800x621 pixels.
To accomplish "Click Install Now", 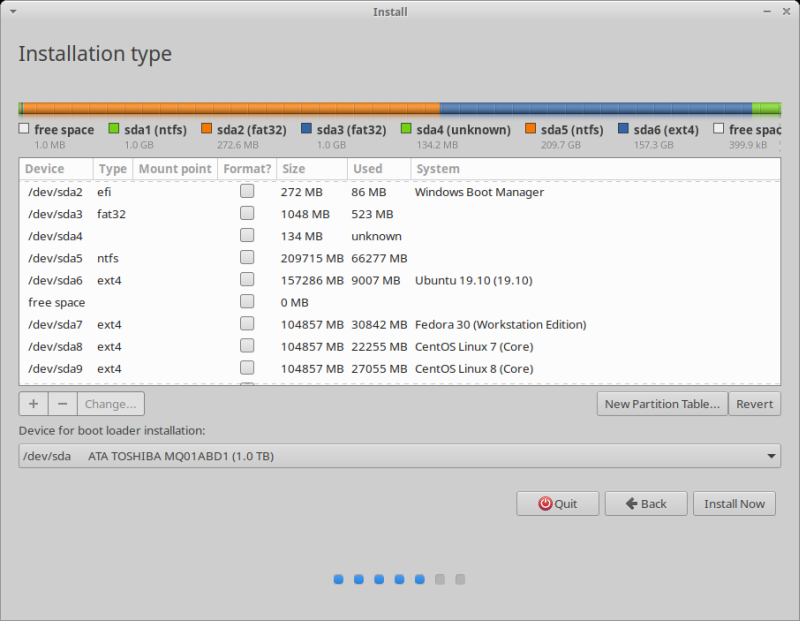I will tap(734, 503).
